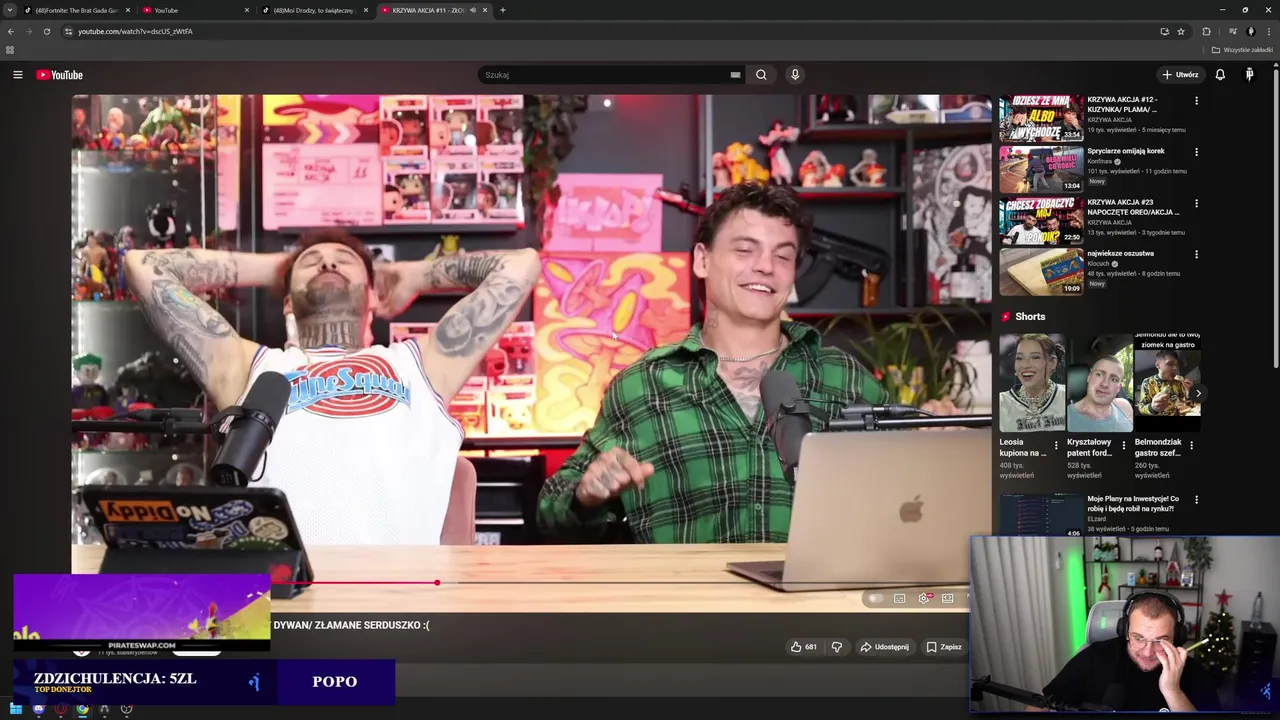This screenshot has height=720, width=1280.
Task: Switch to Fortnite: The Brat Gada tab
Action: (x=77, y=10)
